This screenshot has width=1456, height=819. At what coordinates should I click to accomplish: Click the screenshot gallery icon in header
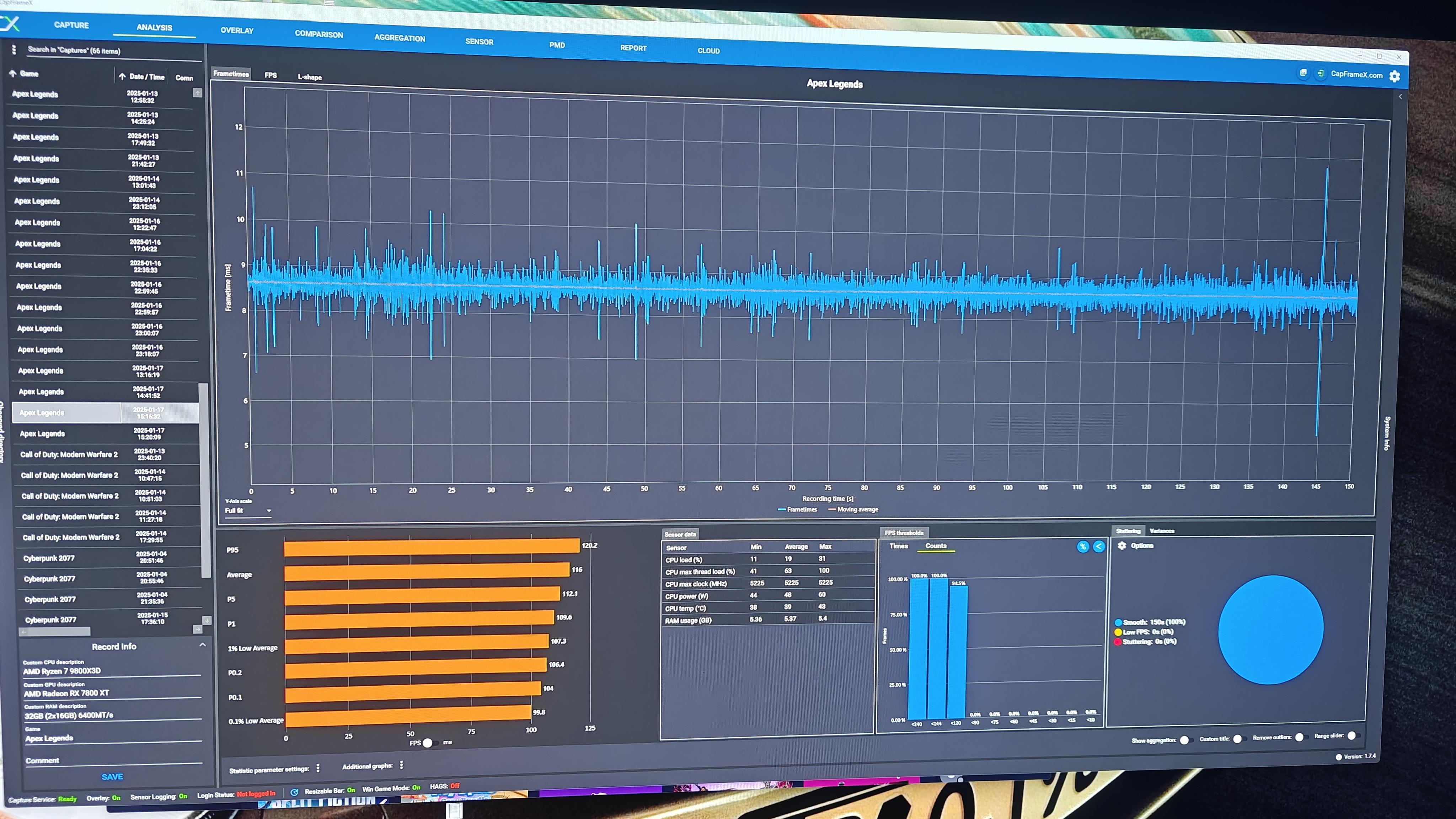(1303, 73)
